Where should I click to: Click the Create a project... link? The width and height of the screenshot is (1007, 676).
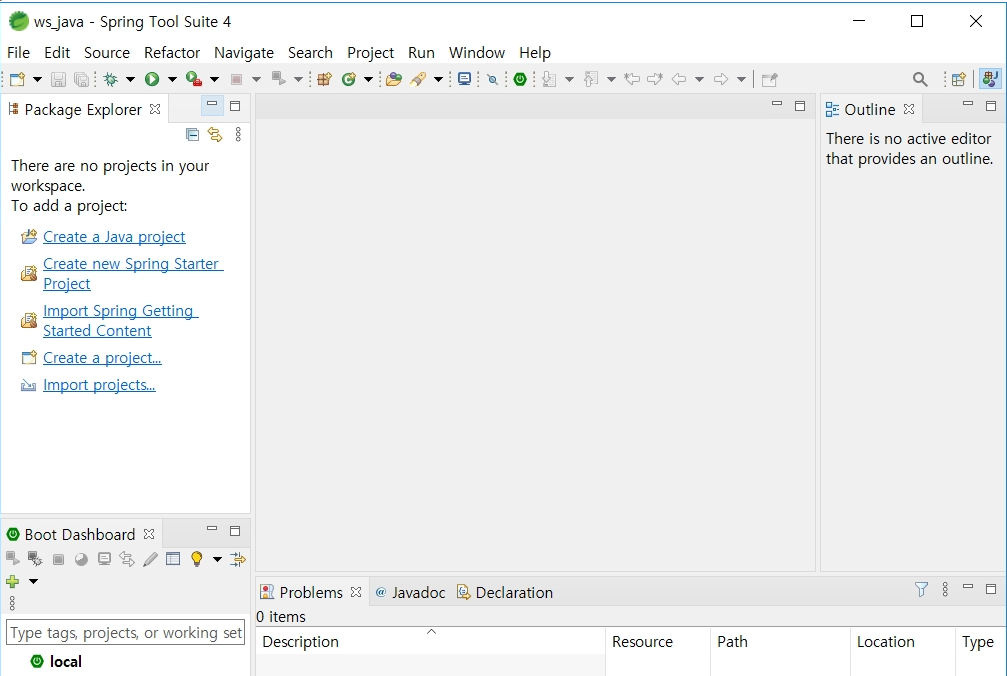[x=102, y=358]
